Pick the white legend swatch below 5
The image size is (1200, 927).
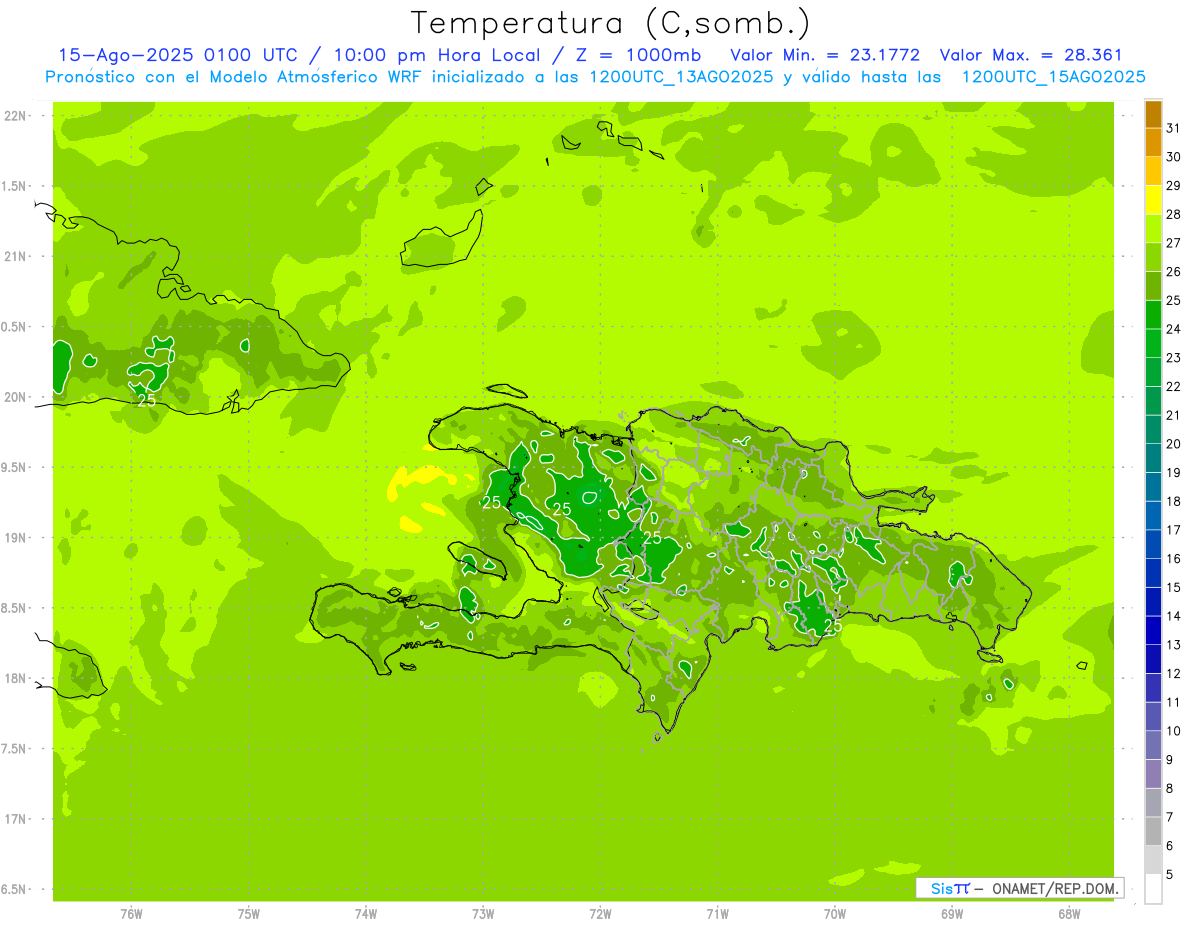point(1153,889)
